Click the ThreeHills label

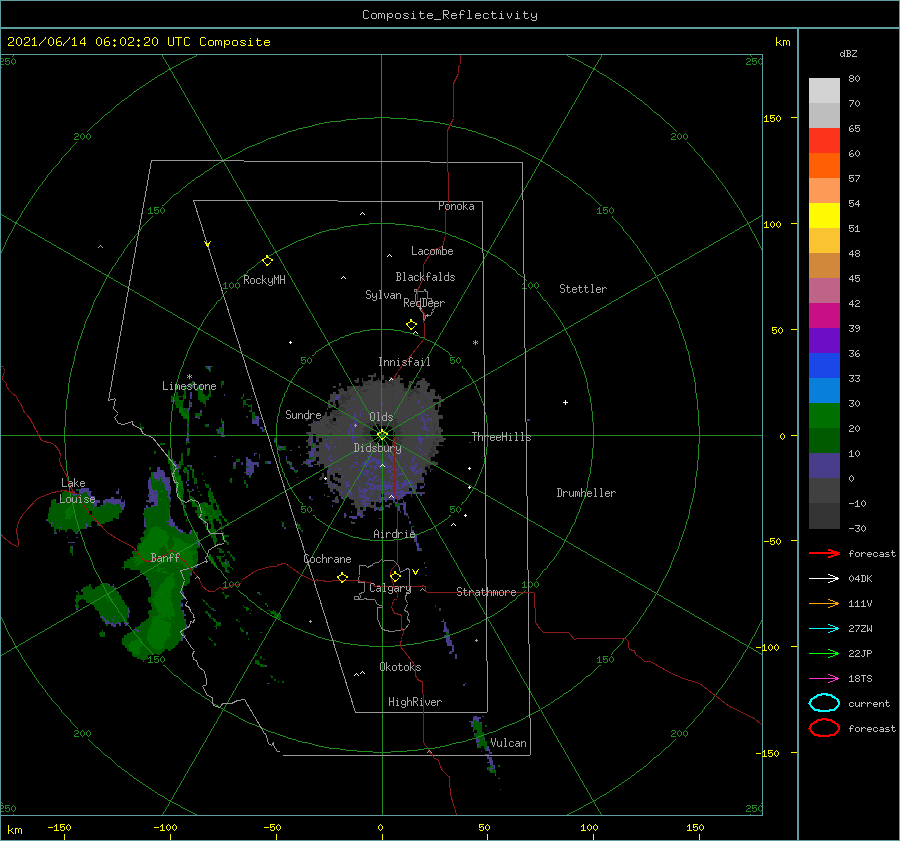[x=501, y=437]
